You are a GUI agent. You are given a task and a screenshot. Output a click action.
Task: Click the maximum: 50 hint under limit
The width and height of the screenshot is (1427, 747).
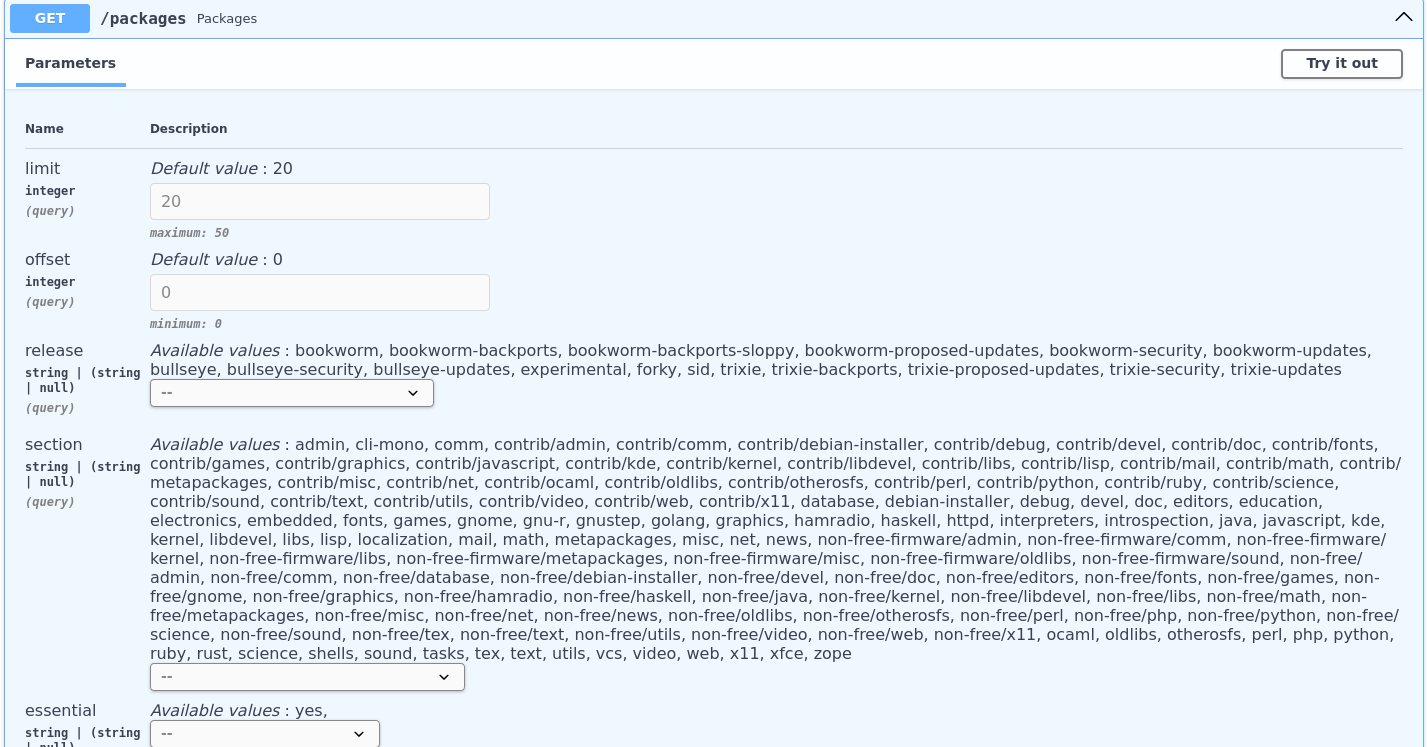click(x=189, y=232)
